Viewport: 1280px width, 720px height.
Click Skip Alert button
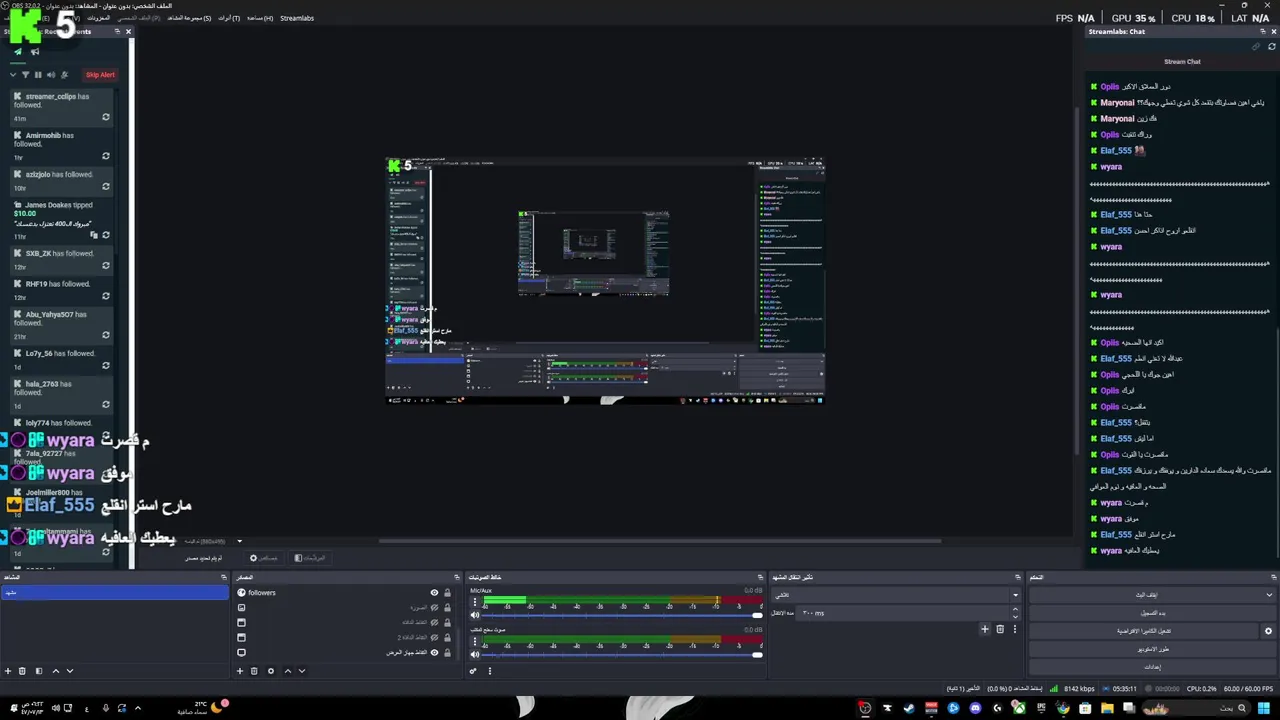100,75
